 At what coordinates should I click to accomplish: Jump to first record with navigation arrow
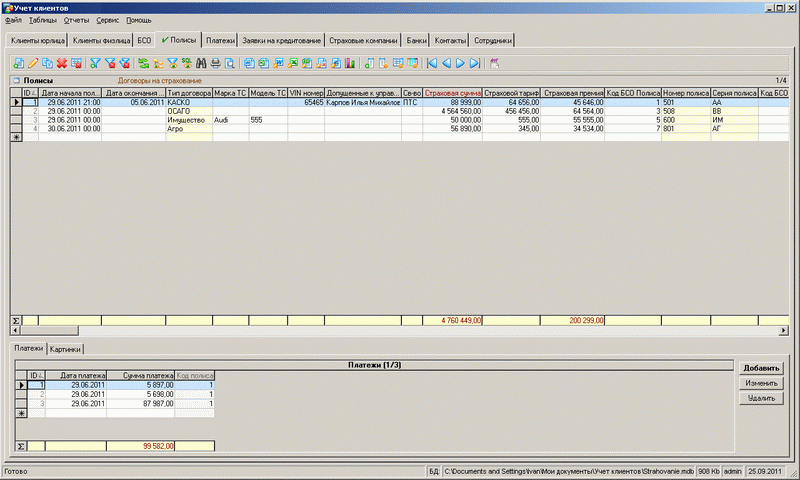click(432, 63)
